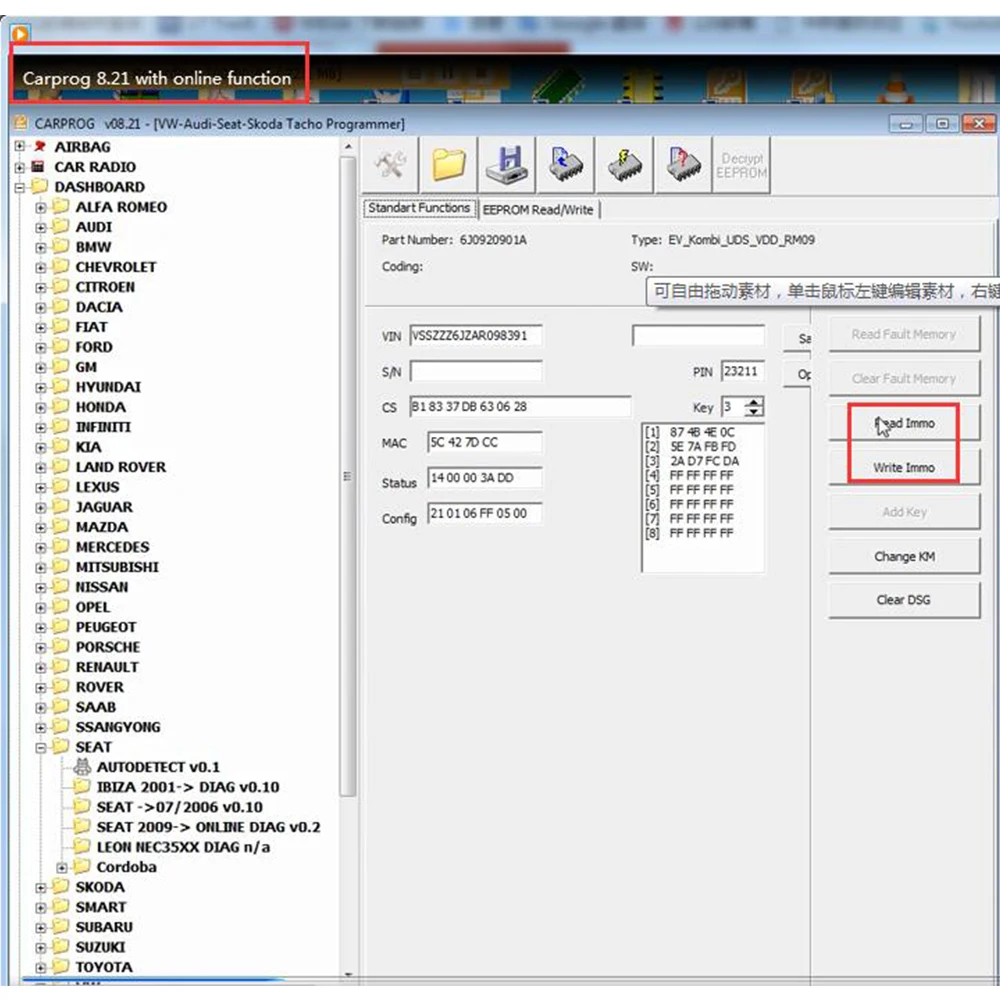Expand the AIRBAG tree node
The height and width of the screenshot is (1000, 1000).
20,147
